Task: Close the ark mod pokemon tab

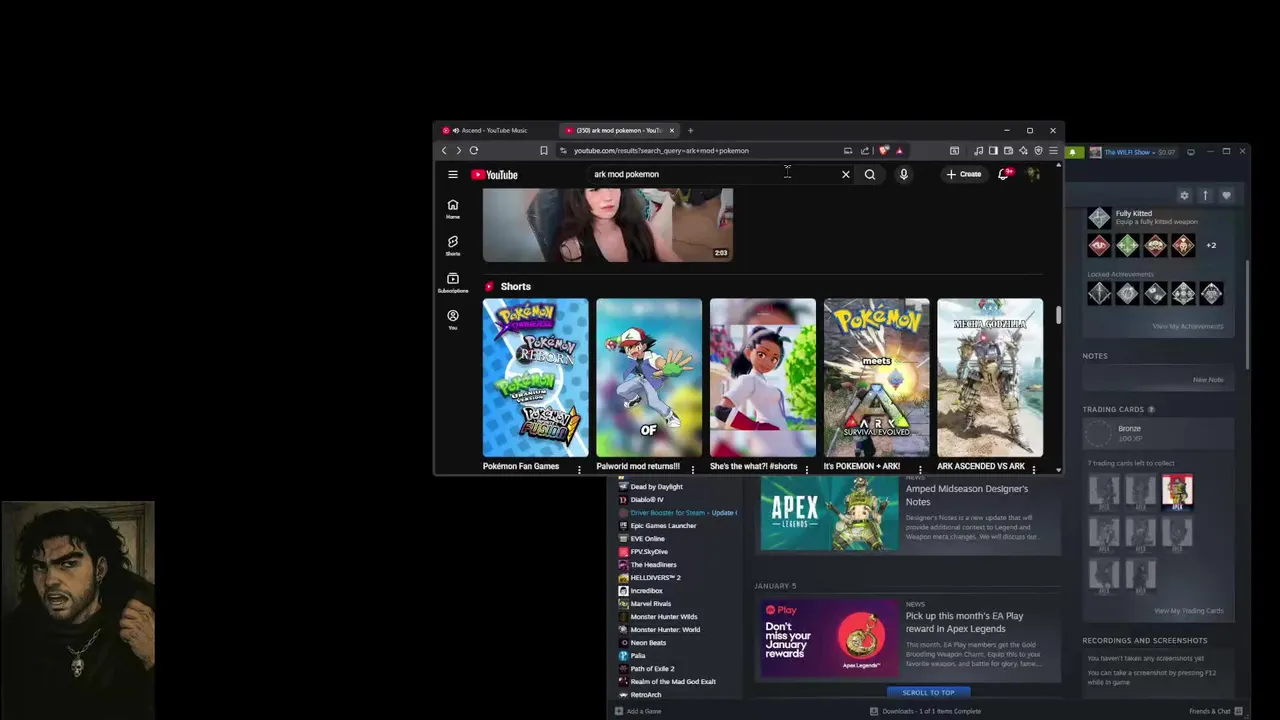Action: coord(672,130)
